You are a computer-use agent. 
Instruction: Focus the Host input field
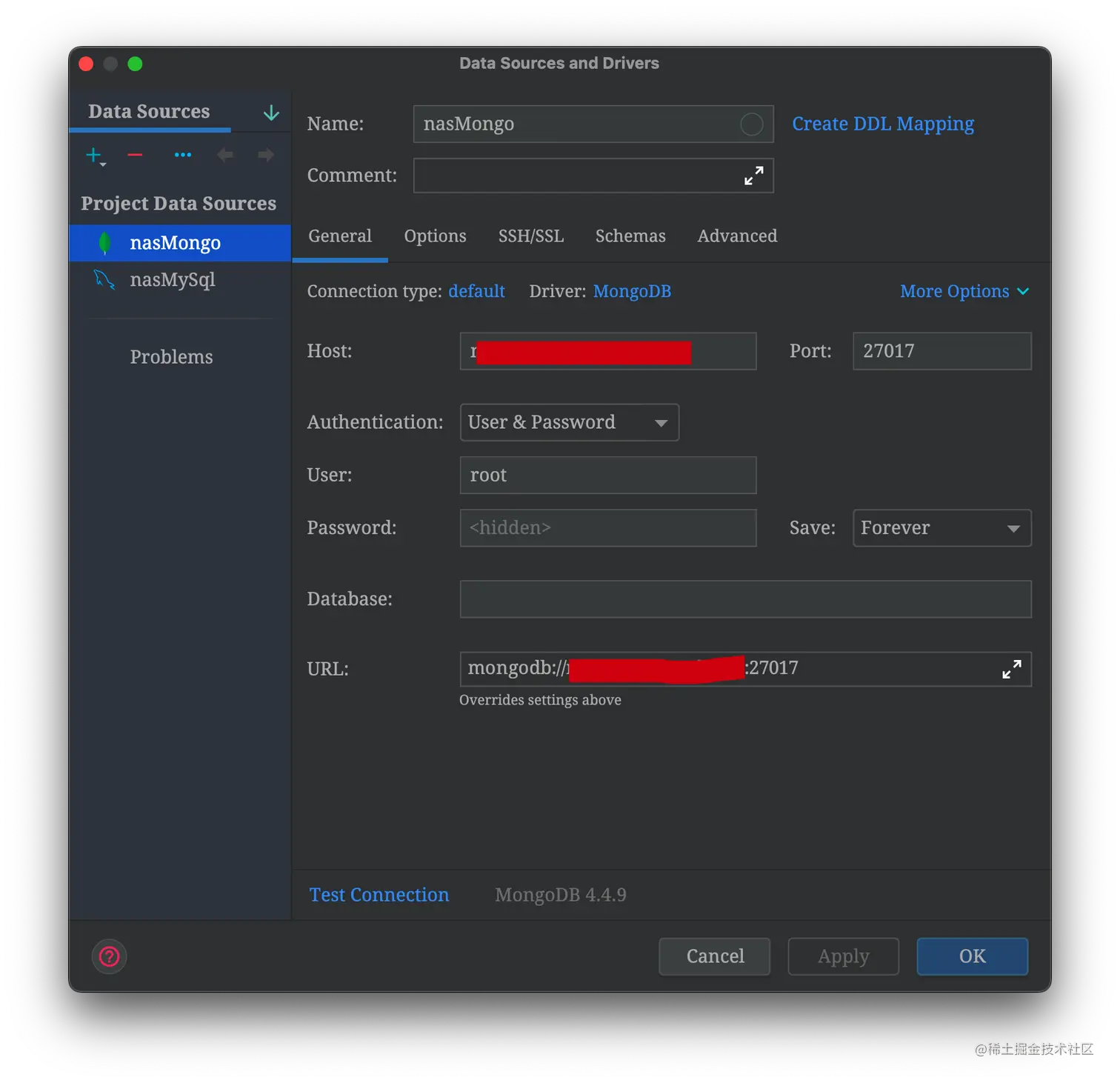click(608, 351)
